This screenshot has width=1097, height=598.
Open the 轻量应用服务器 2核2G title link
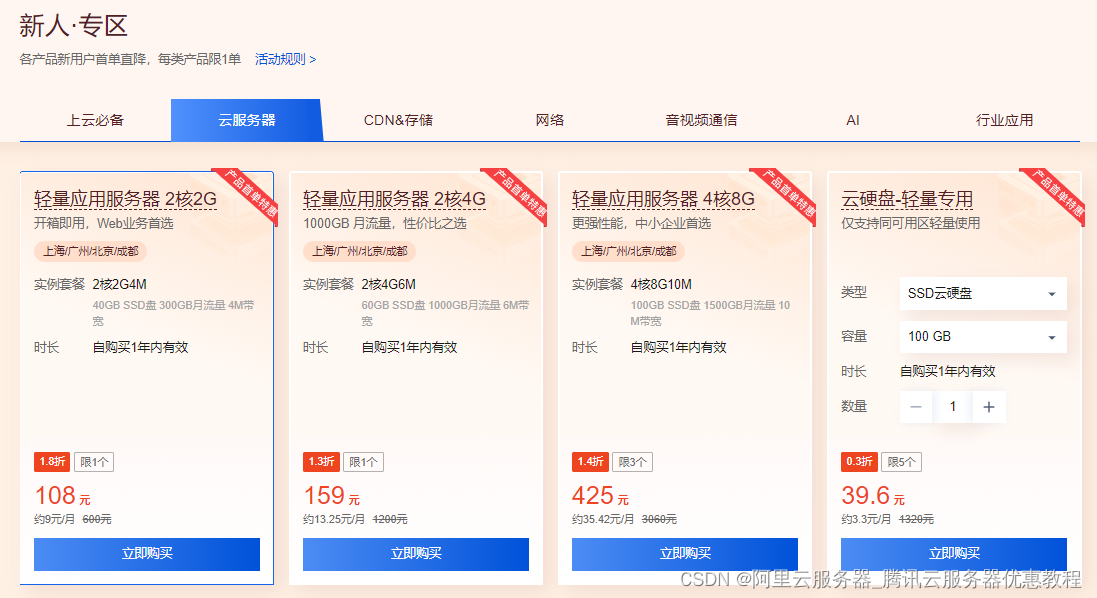point(125,199)
